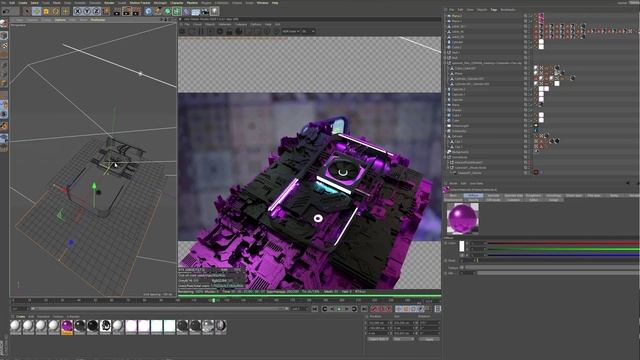The height and width of the screenshot is (360, 640).
Task: Open the File menu in main menu bar
Action: (4, 2)
